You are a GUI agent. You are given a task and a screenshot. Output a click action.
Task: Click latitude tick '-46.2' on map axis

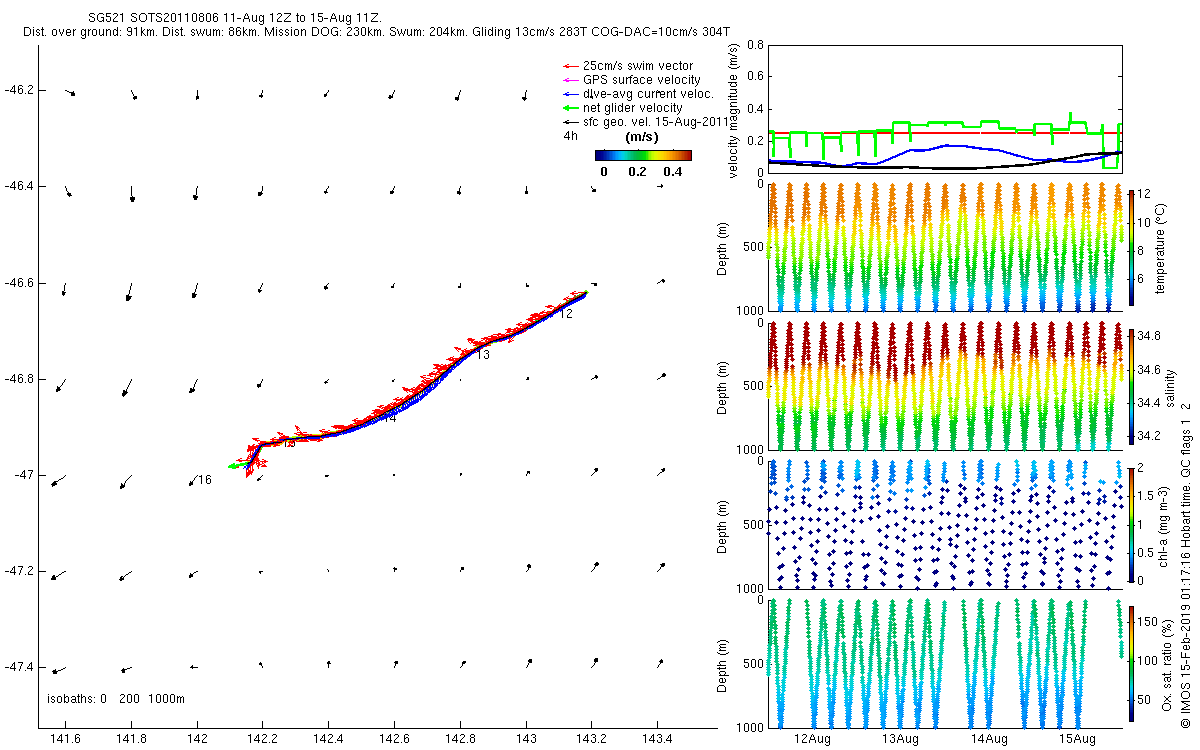pyautogui.click(x=19, y=90)
